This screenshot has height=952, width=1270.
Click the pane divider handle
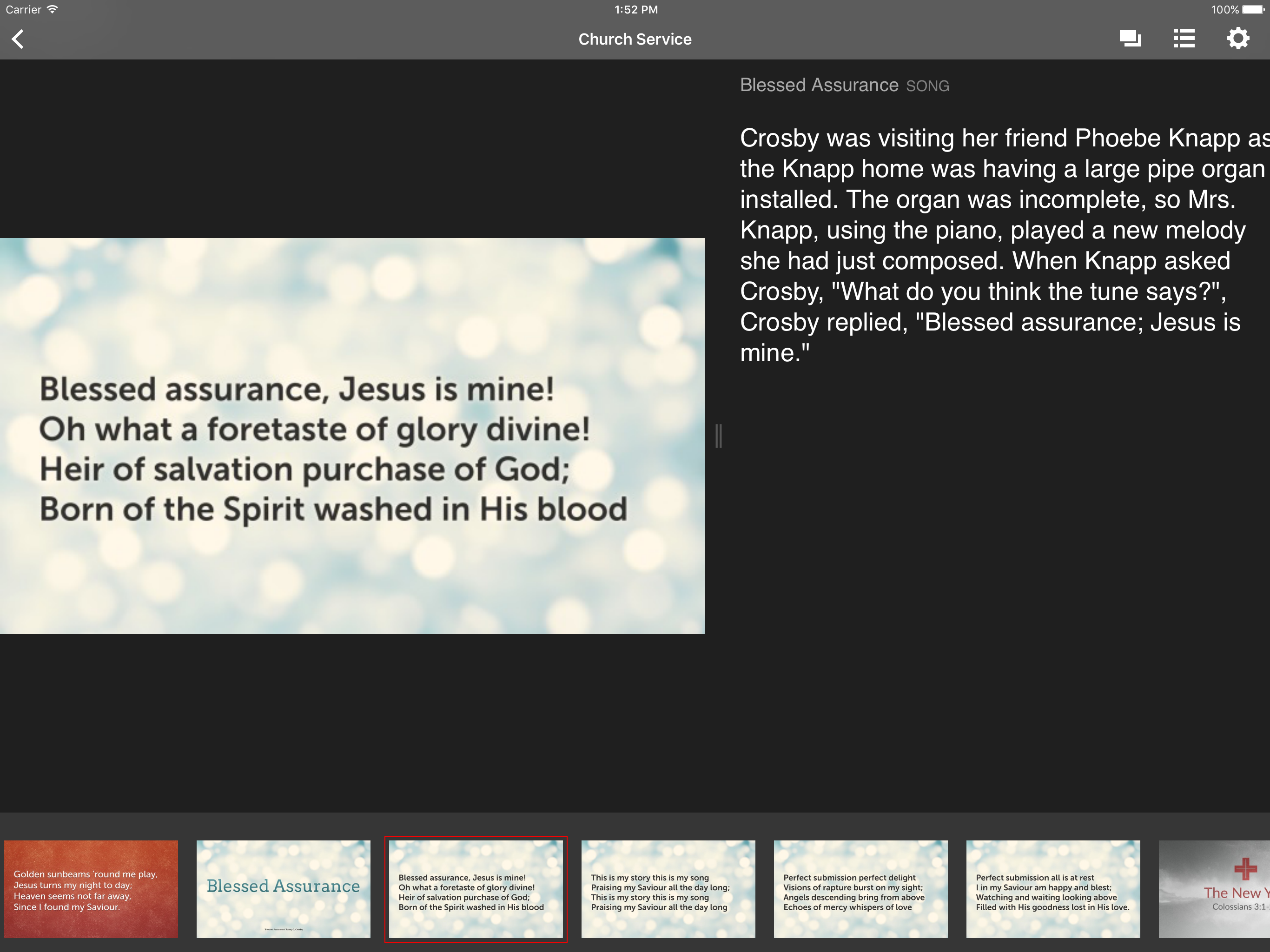[718, 436]
